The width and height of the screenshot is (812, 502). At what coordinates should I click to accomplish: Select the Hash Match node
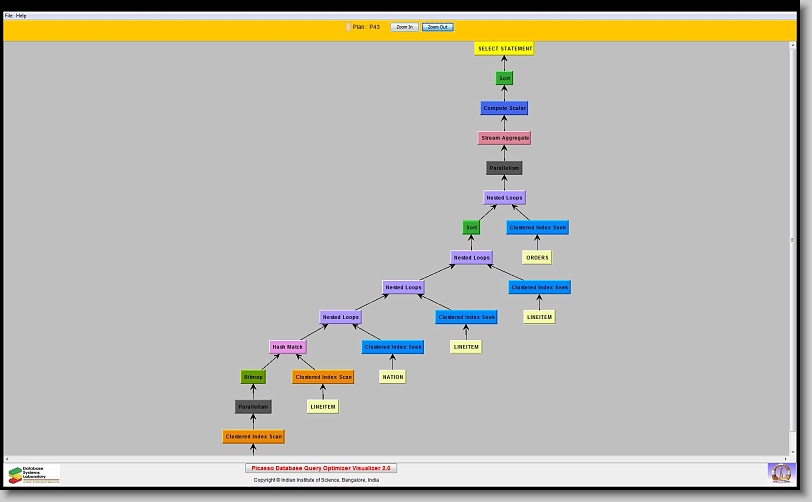[287, 347]
